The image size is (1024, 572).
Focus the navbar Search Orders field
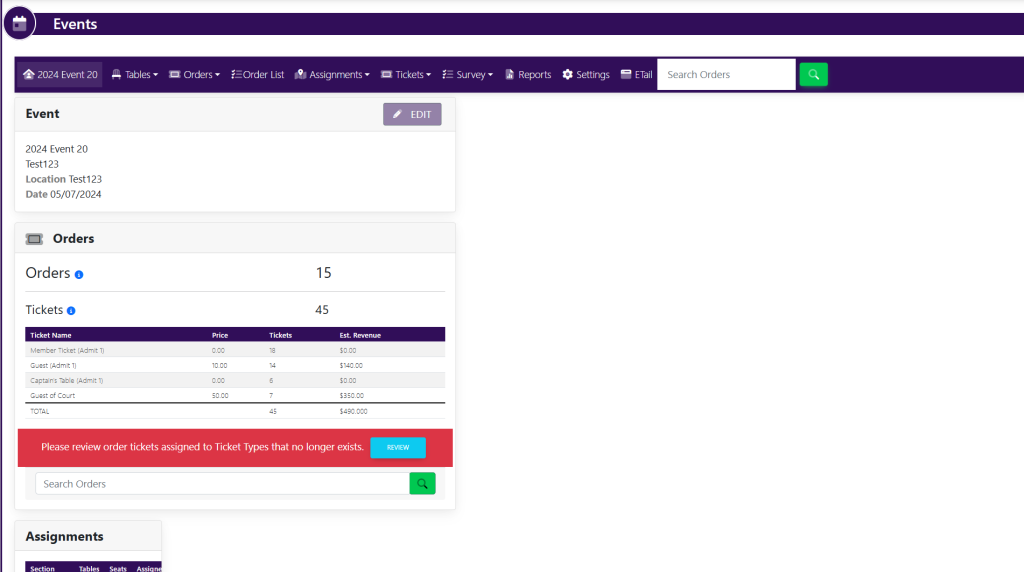coord(726,75)
